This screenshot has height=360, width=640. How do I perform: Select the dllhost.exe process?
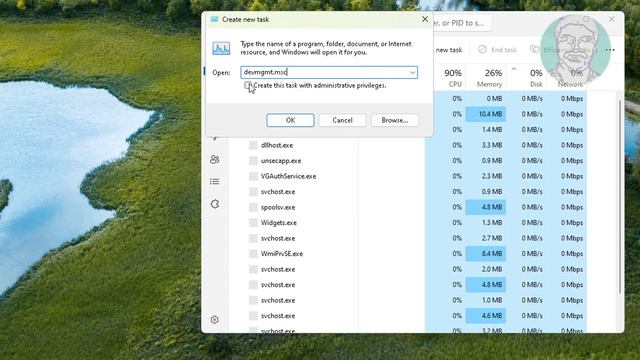tap(277, 145)
